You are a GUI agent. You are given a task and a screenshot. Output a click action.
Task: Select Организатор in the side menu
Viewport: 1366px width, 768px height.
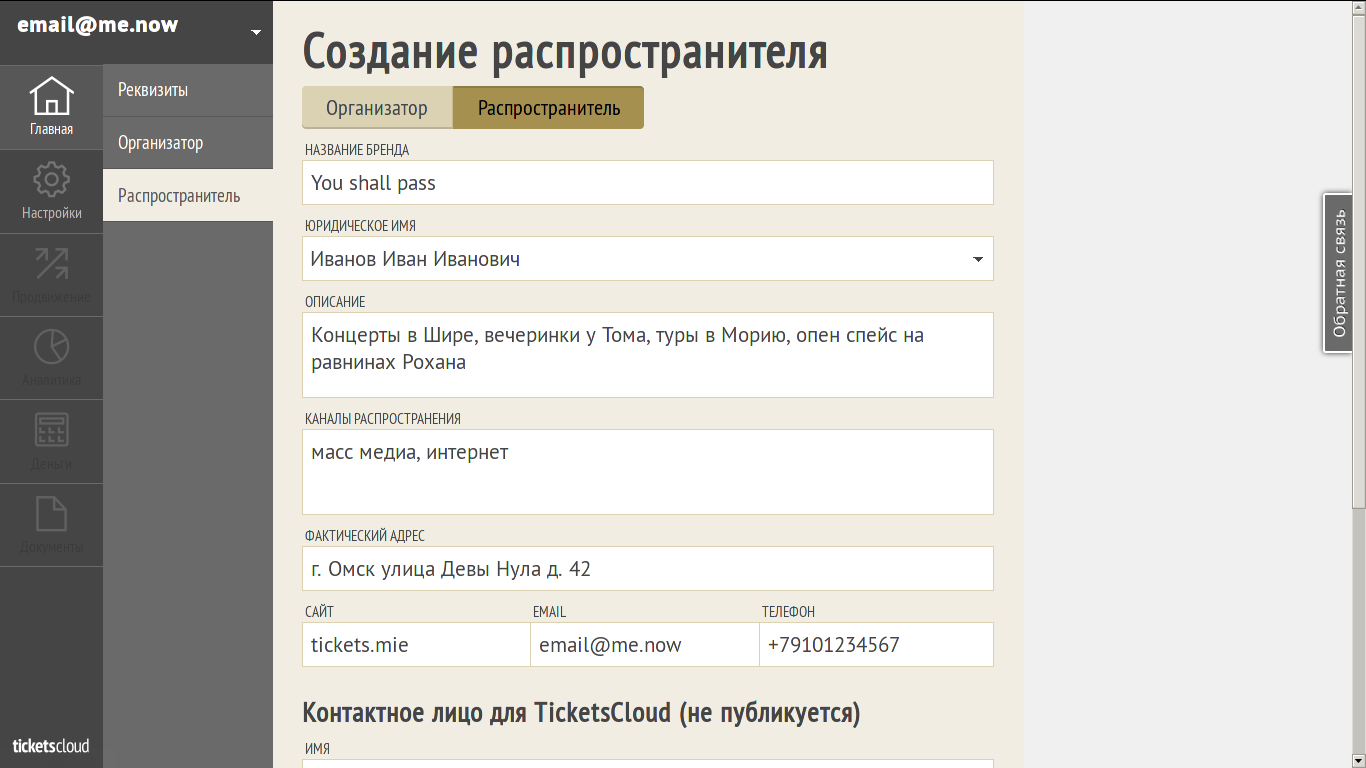pyautogui.click(x=187, y=142)
